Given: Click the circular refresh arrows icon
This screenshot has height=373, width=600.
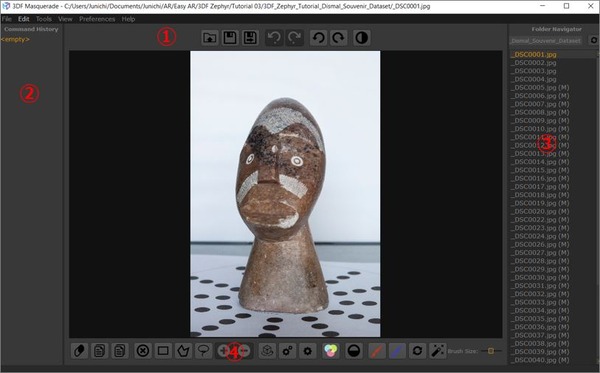Looking at the screenshot, I should coord(417,350).
